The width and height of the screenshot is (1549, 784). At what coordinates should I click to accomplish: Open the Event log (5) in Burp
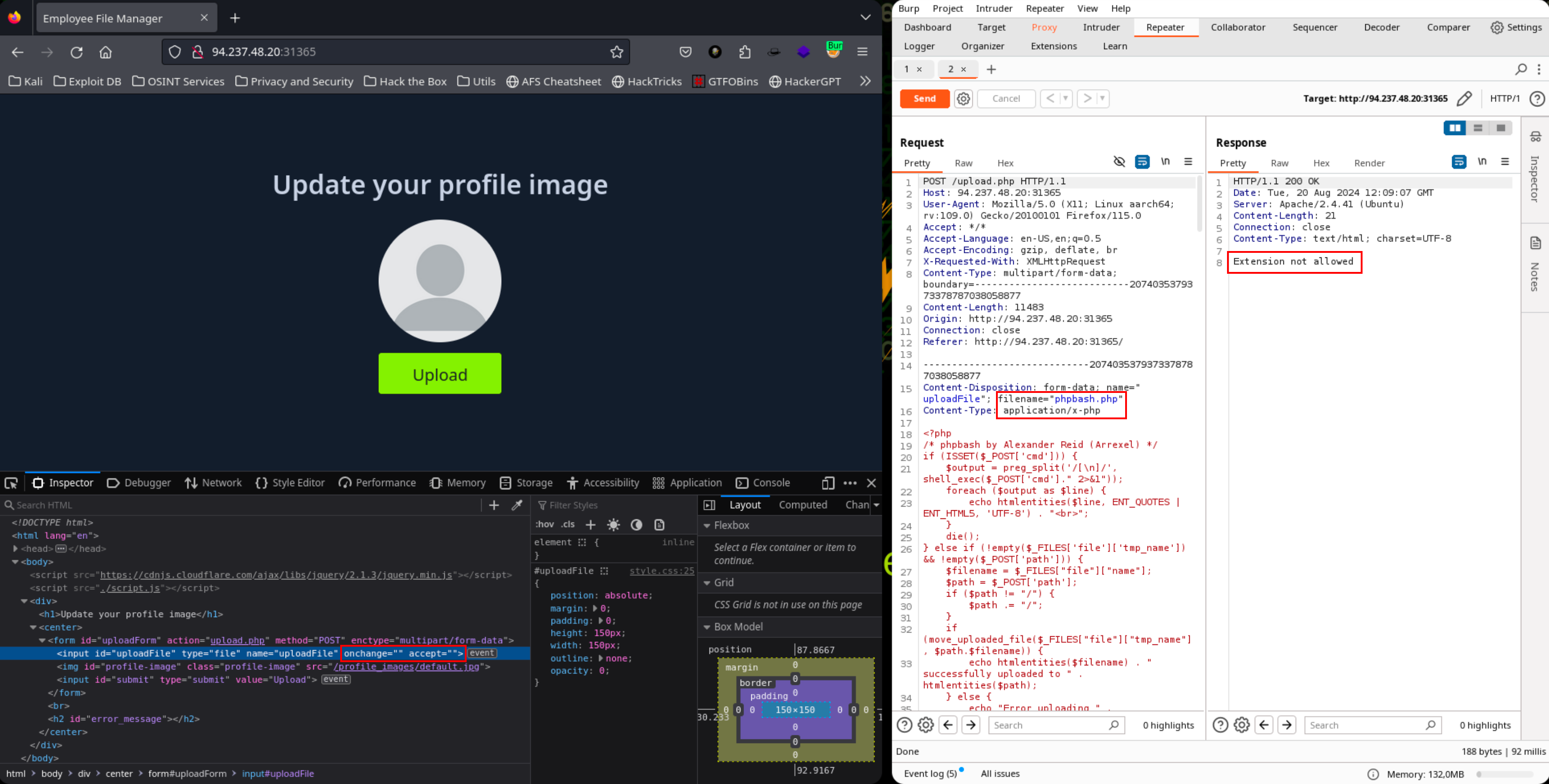930,773
